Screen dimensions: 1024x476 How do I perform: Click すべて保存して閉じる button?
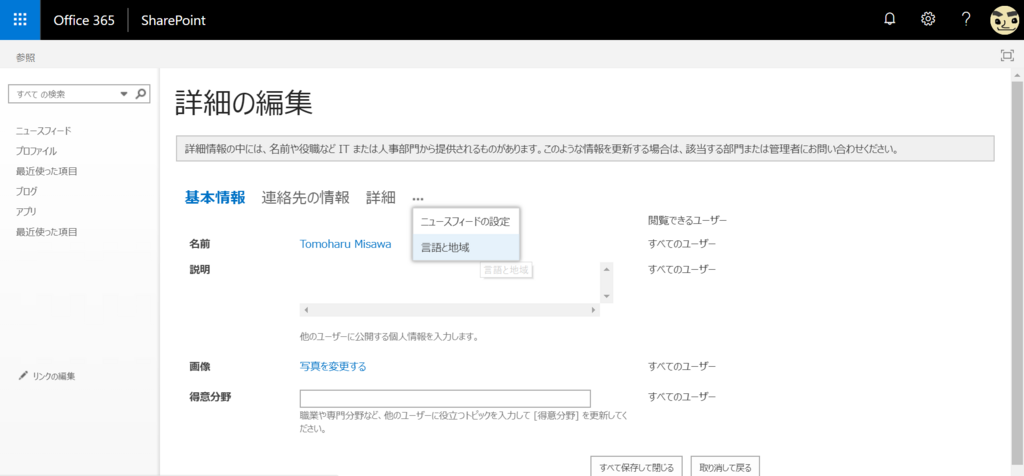pos(636,466)
